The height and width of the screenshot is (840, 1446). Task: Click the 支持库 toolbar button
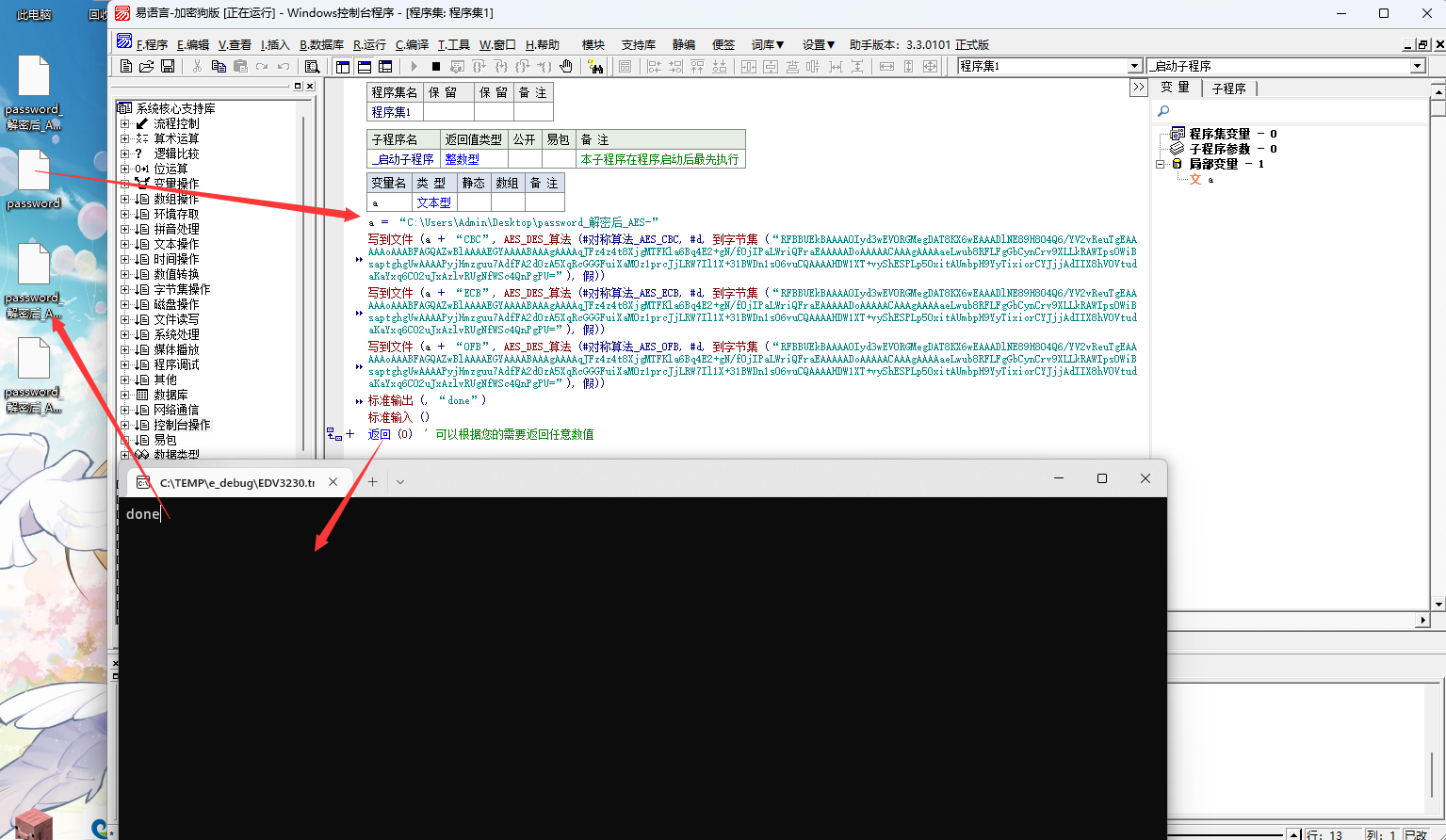[639, 44]
